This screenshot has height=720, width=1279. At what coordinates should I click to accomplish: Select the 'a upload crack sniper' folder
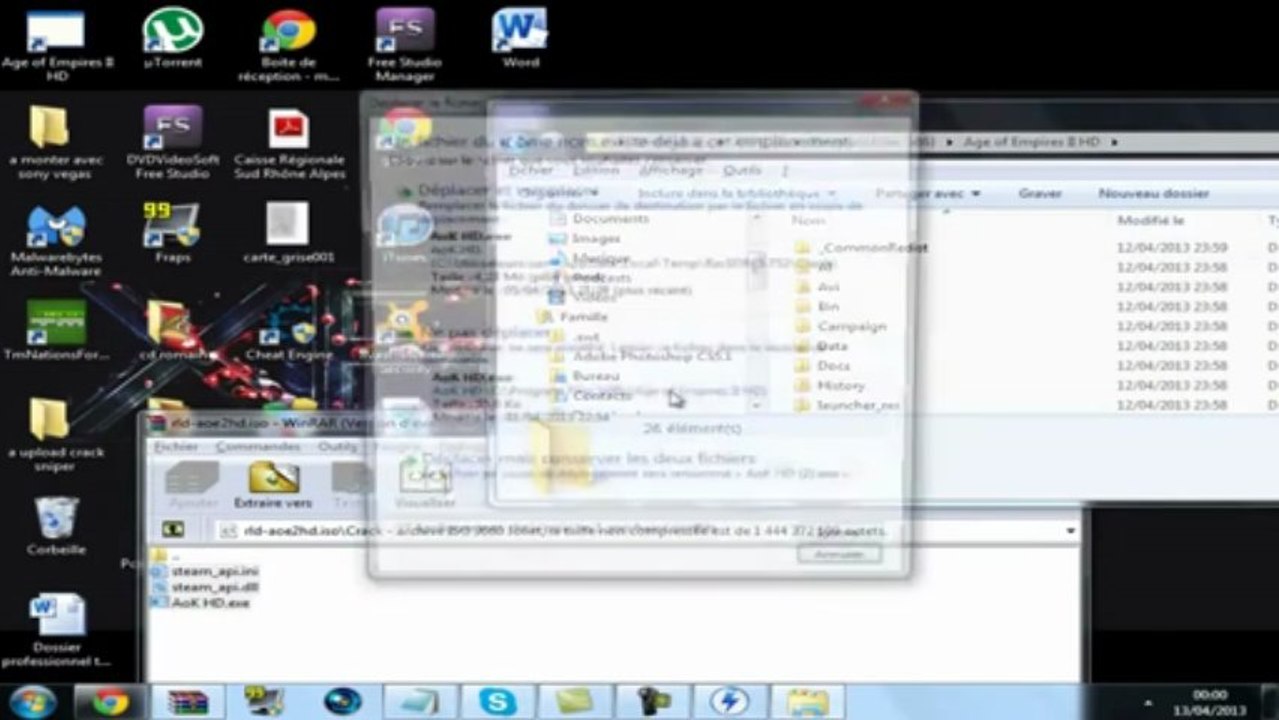pyautogui.click(x=56, y=435)
